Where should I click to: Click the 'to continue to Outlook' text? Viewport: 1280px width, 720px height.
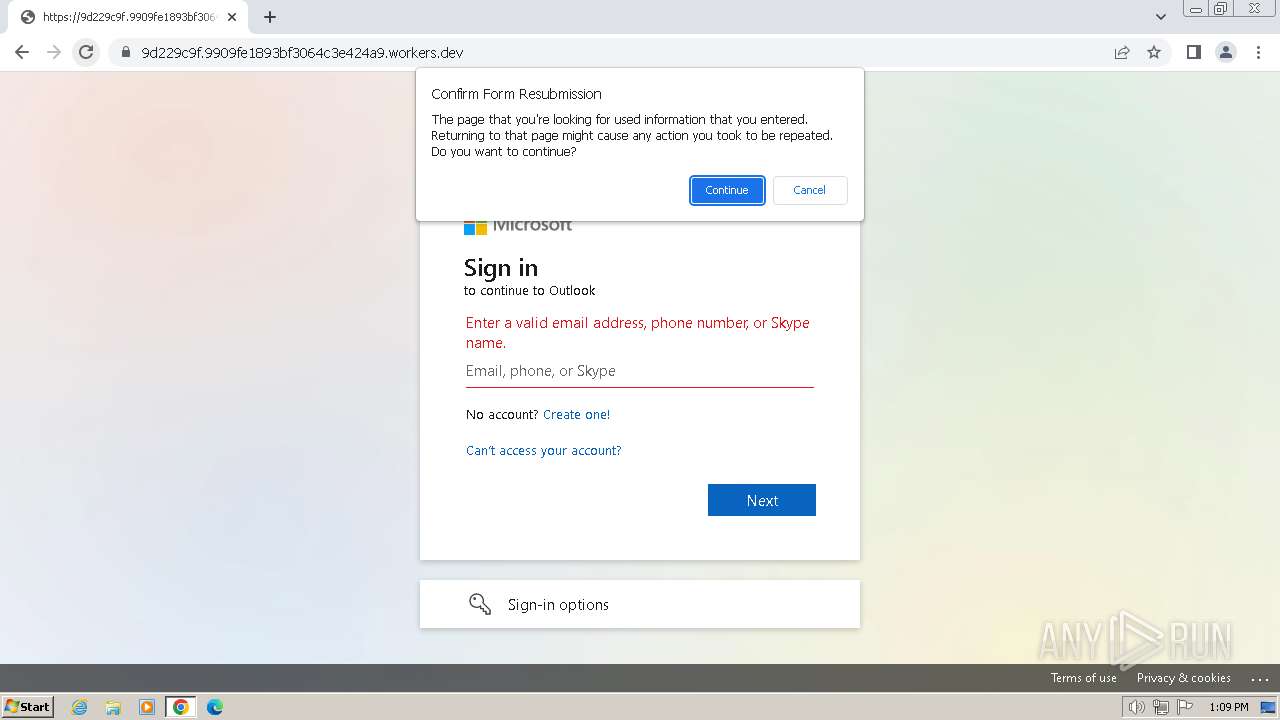pyautogui.click(x=529, y=291)
